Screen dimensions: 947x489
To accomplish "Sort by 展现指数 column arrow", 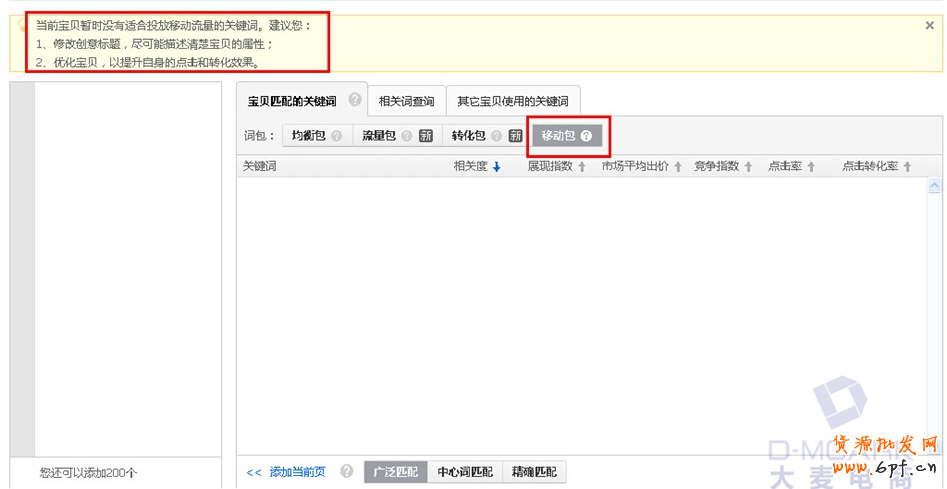I will [582, 167].
